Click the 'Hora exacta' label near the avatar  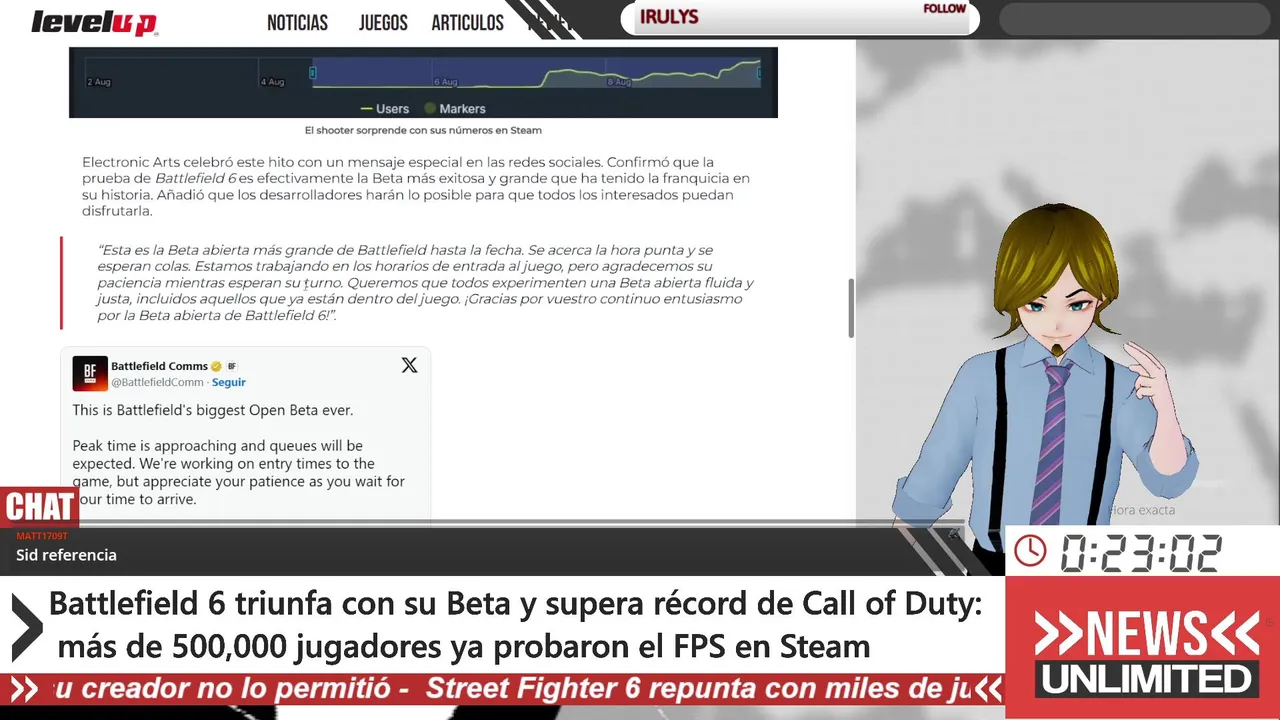(1142, 510)
